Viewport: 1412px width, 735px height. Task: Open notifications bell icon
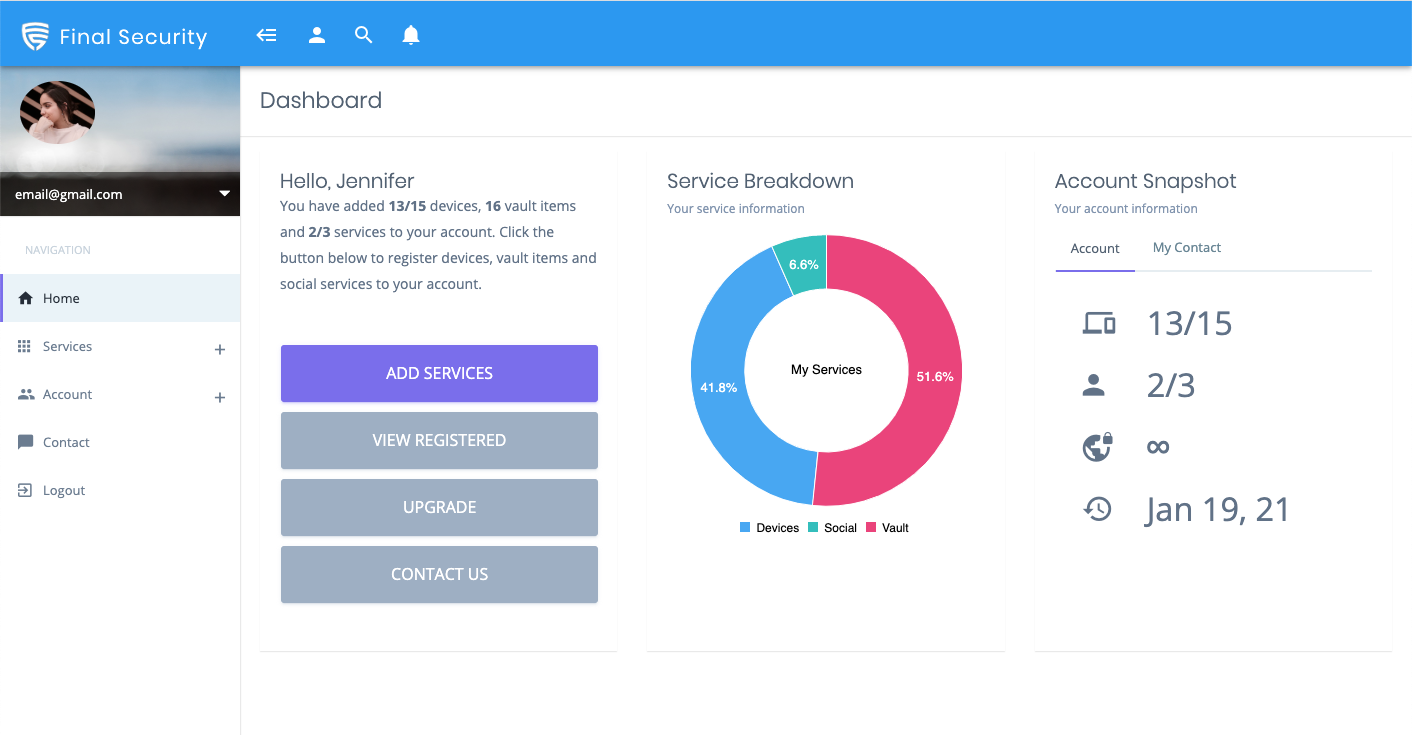pos(411,35)
